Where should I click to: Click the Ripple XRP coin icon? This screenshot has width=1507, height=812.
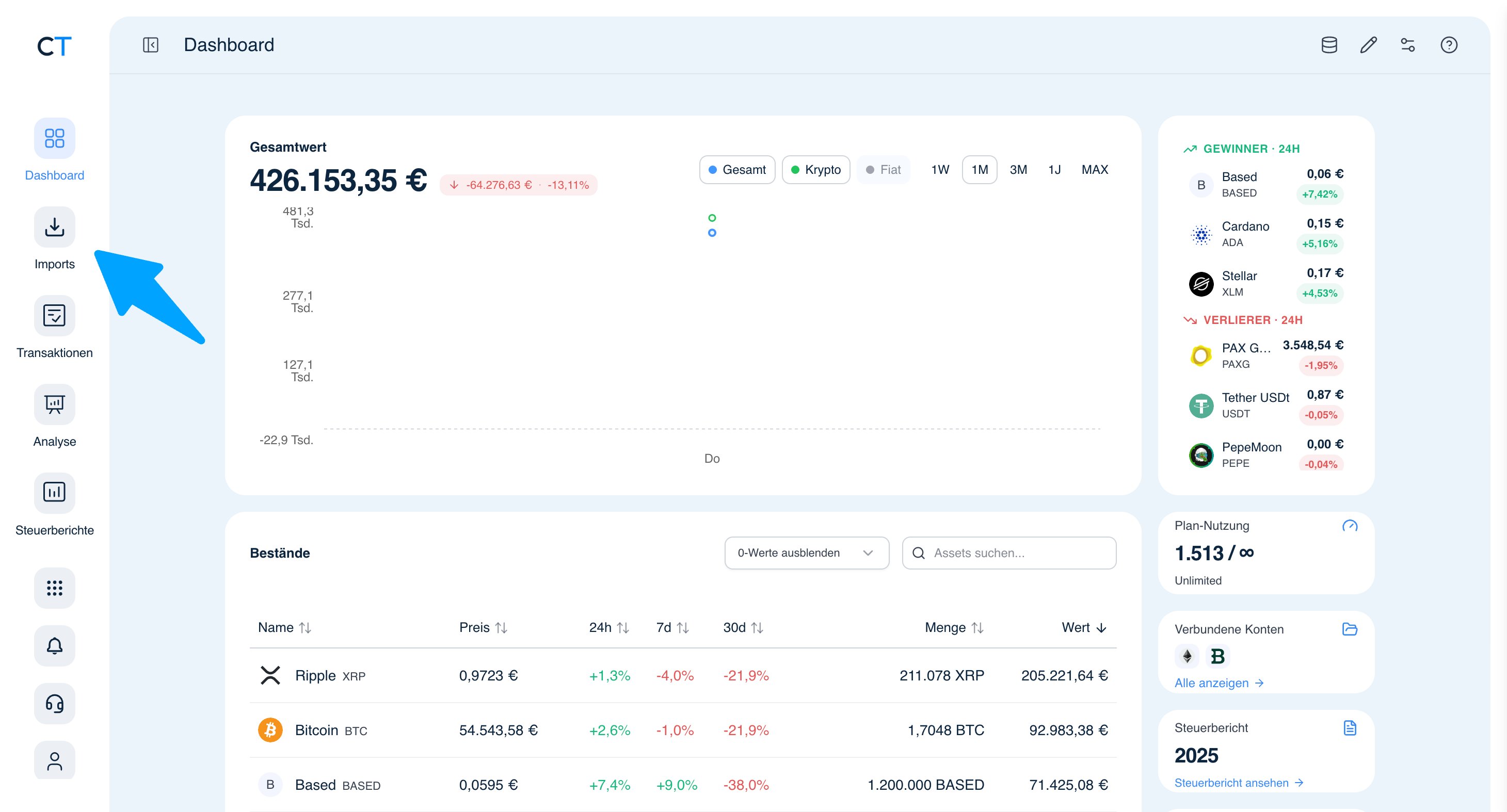pyautogui.click(x=270, y=675)
